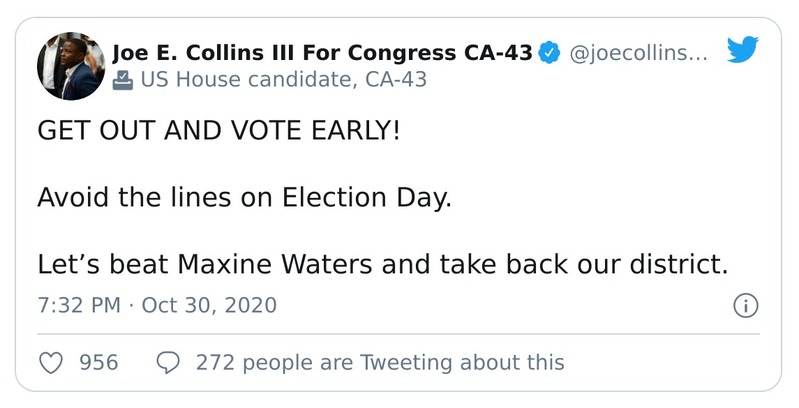Click the reply speech bubble icon
799x408 pixels.
click(168, 362)
